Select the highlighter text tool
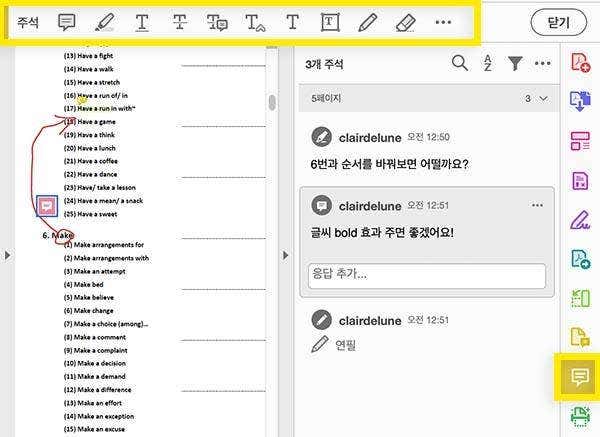The height and width of the screenshot is (437, 600). (x=104, y=22)
